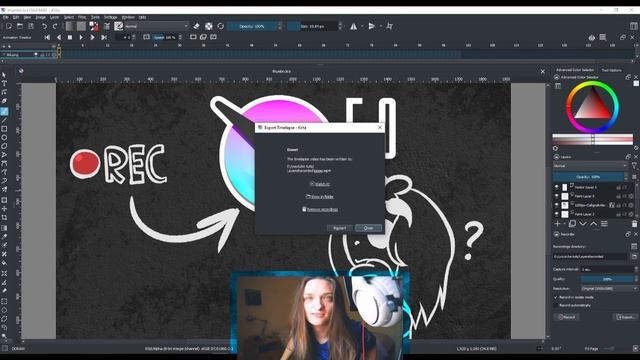640x360 pixels.
Task: Enable the Record automatically checkbox
Action: coord(556,305)
